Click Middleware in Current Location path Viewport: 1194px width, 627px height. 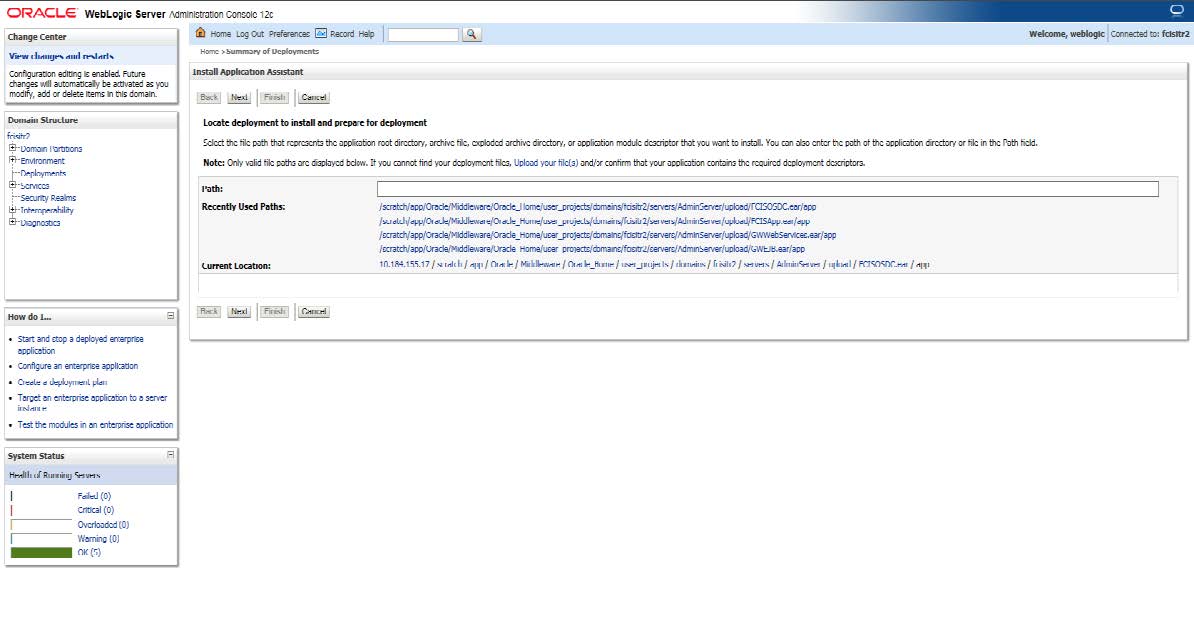click(540, 264)
